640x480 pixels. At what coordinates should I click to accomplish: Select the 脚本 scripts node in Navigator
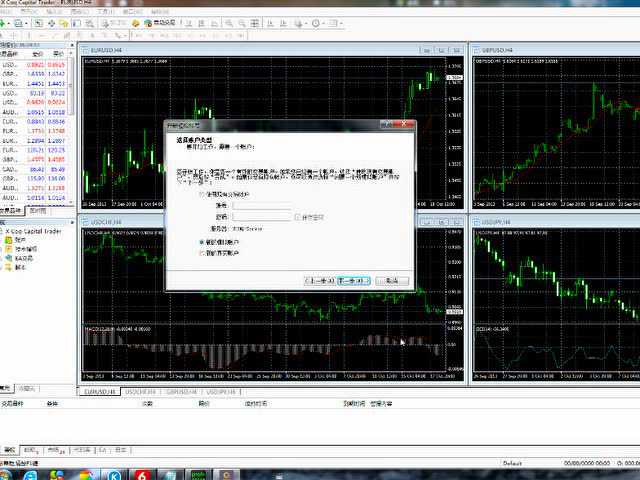[16, 267]
